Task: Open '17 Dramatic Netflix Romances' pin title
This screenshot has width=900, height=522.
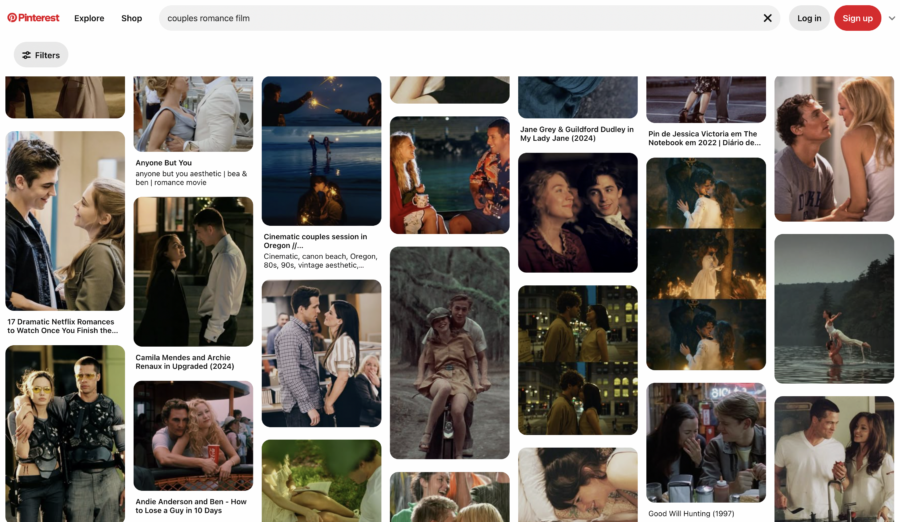Action: 62,326
